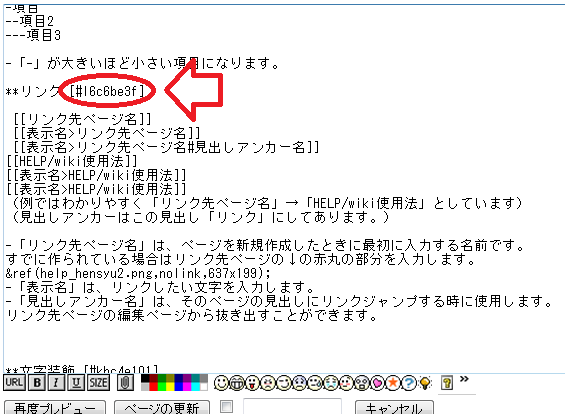Tick the checkbox beside ページの更新
565x414 pixels.
[226, 406]
